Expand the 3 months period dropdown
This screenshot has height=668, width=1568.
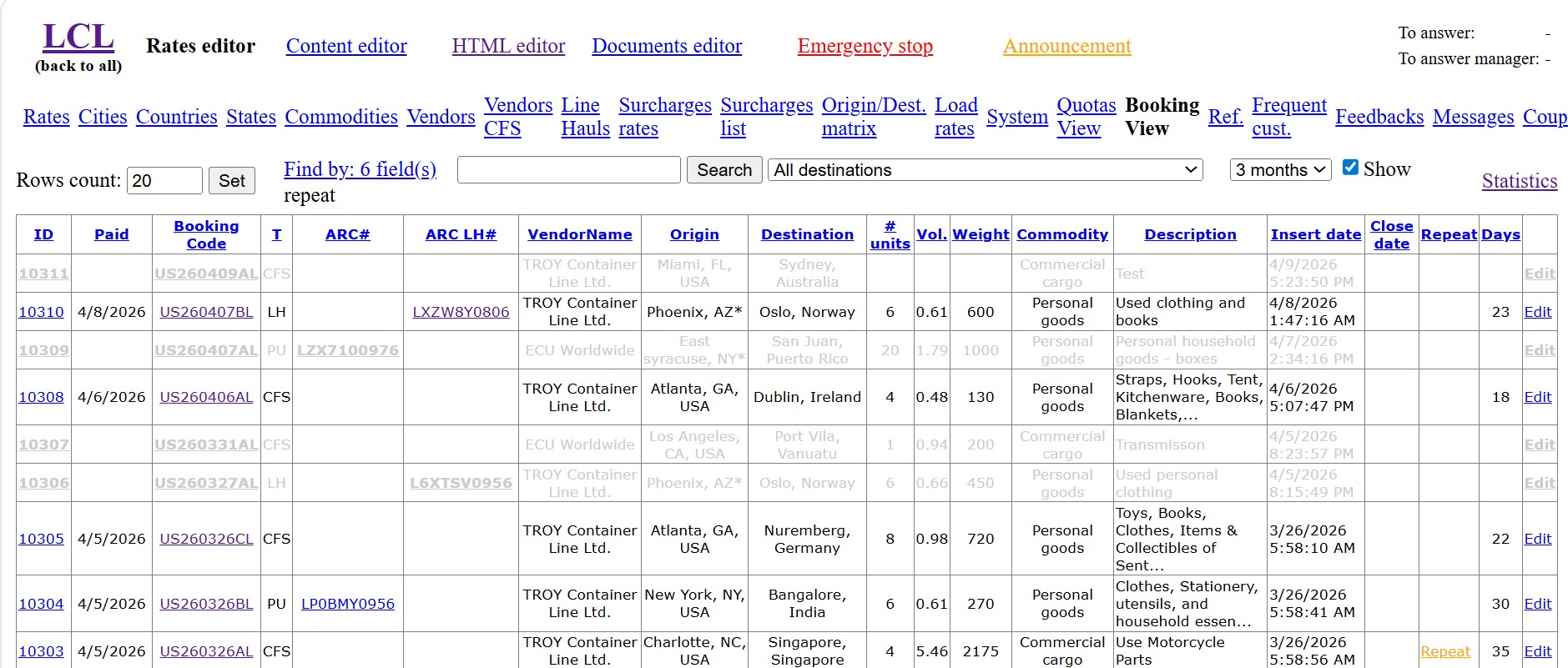click(1279, 170)
